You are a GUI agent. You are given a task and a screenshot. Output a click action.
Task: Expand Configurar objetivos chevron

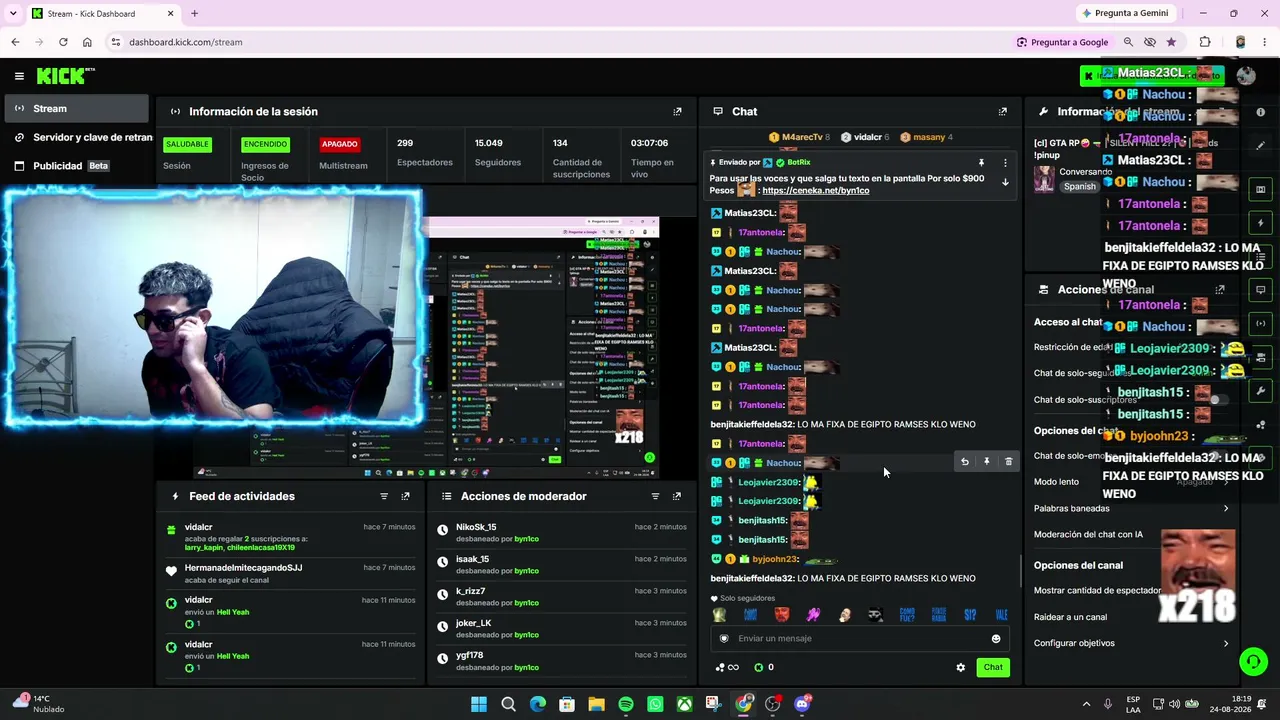[1226, 643]
